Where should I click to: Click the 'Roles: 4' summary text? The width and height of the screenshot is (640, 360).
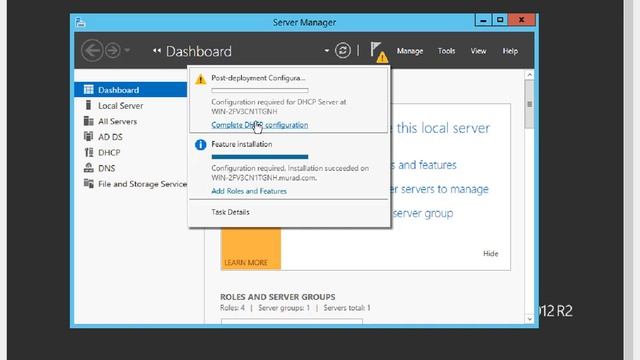point(232,308)
